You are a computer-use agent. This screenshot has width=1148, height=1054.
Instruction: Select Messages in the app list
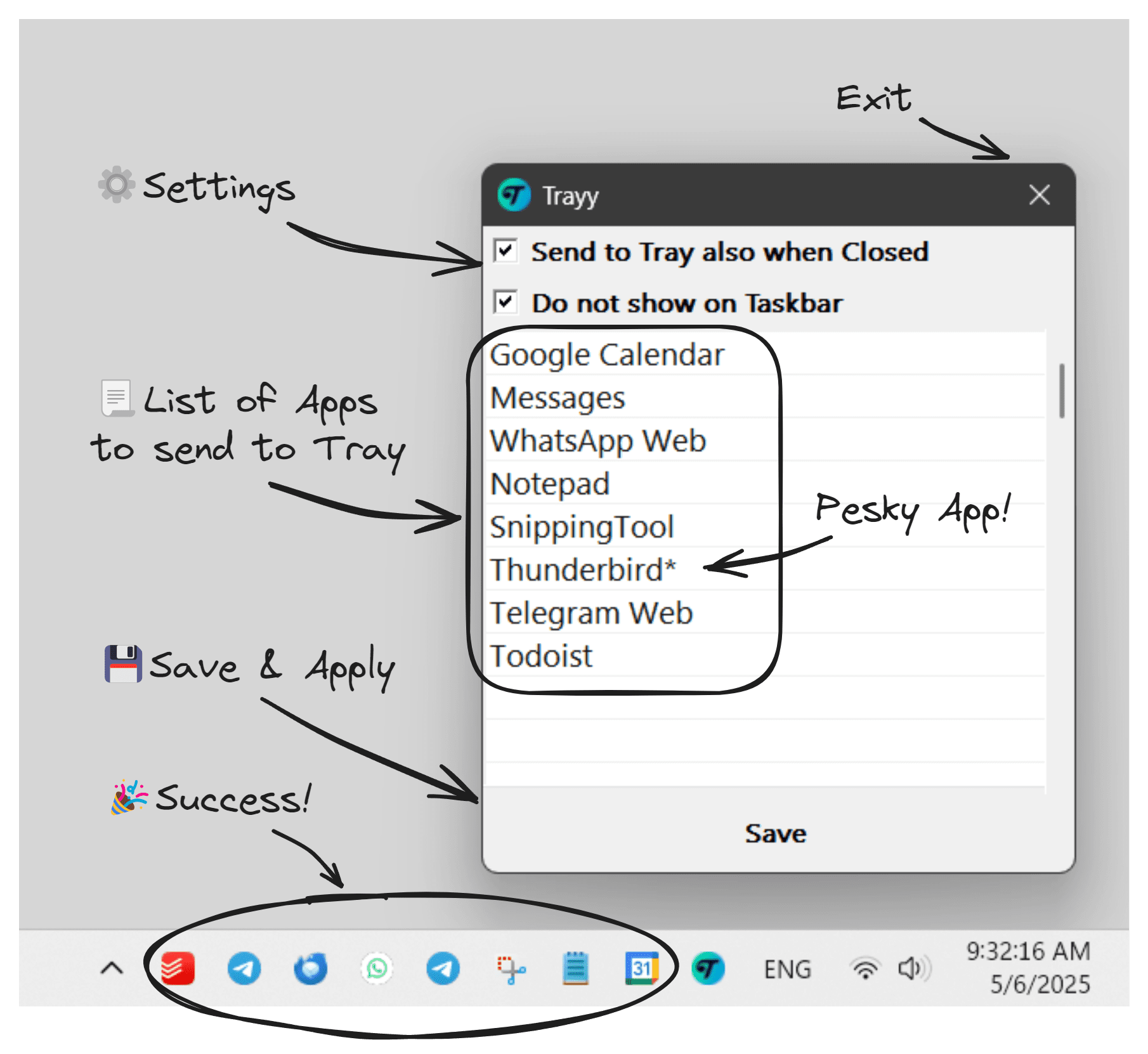(x=764, y=398)
